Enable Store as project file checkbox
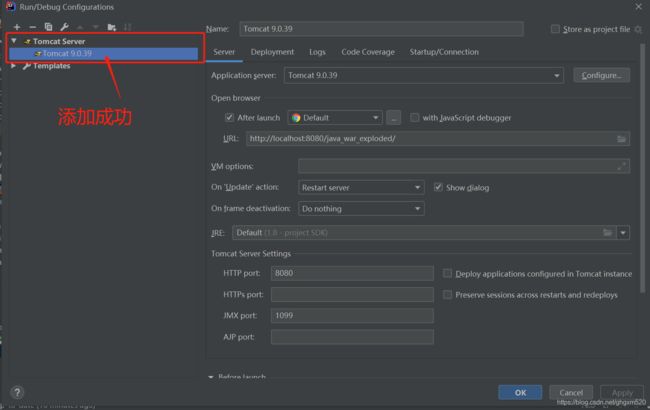 555,29
